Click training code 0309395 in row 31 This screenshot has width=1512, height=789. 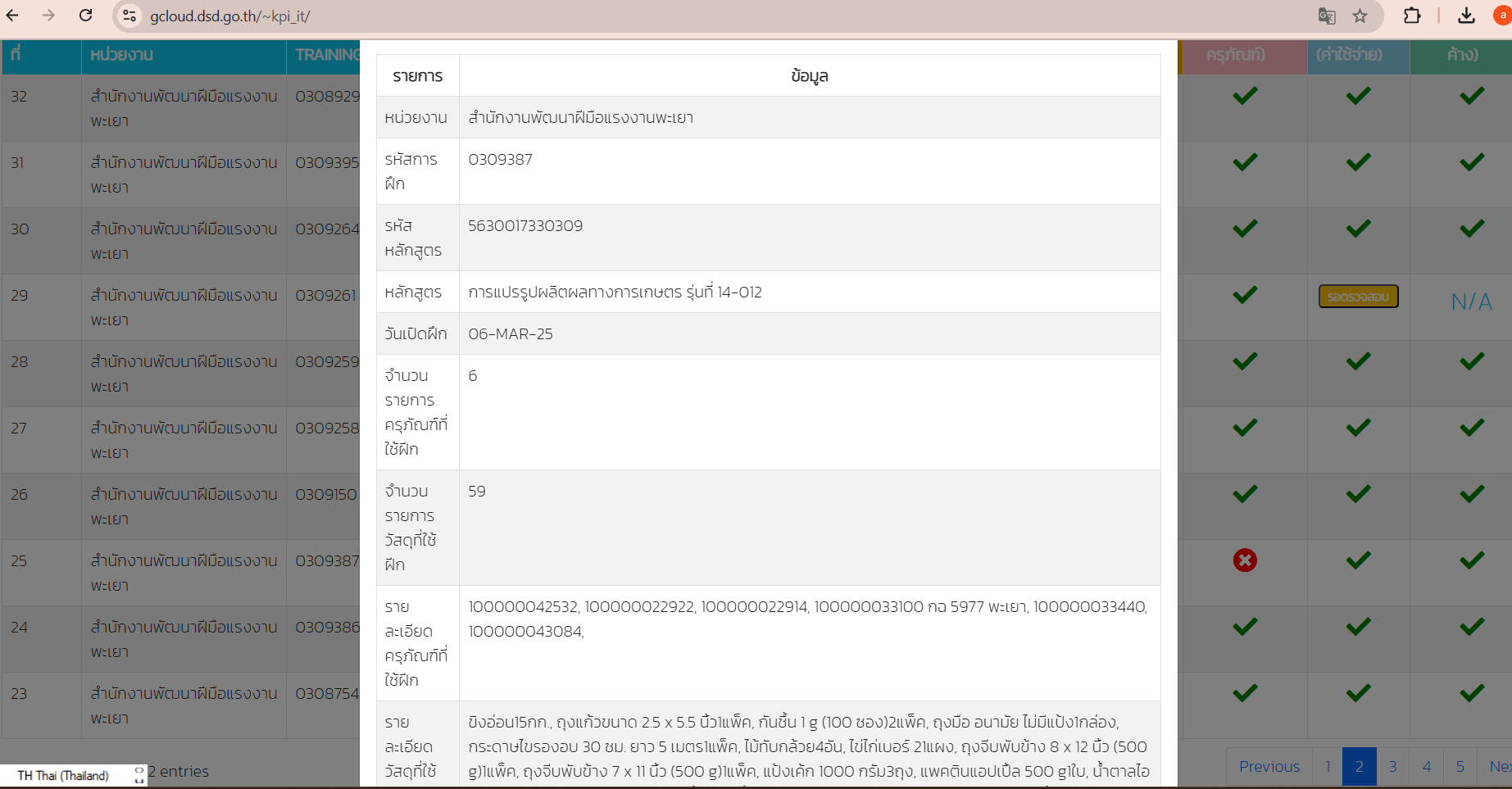pyautogui.click(x=327, y=163)
